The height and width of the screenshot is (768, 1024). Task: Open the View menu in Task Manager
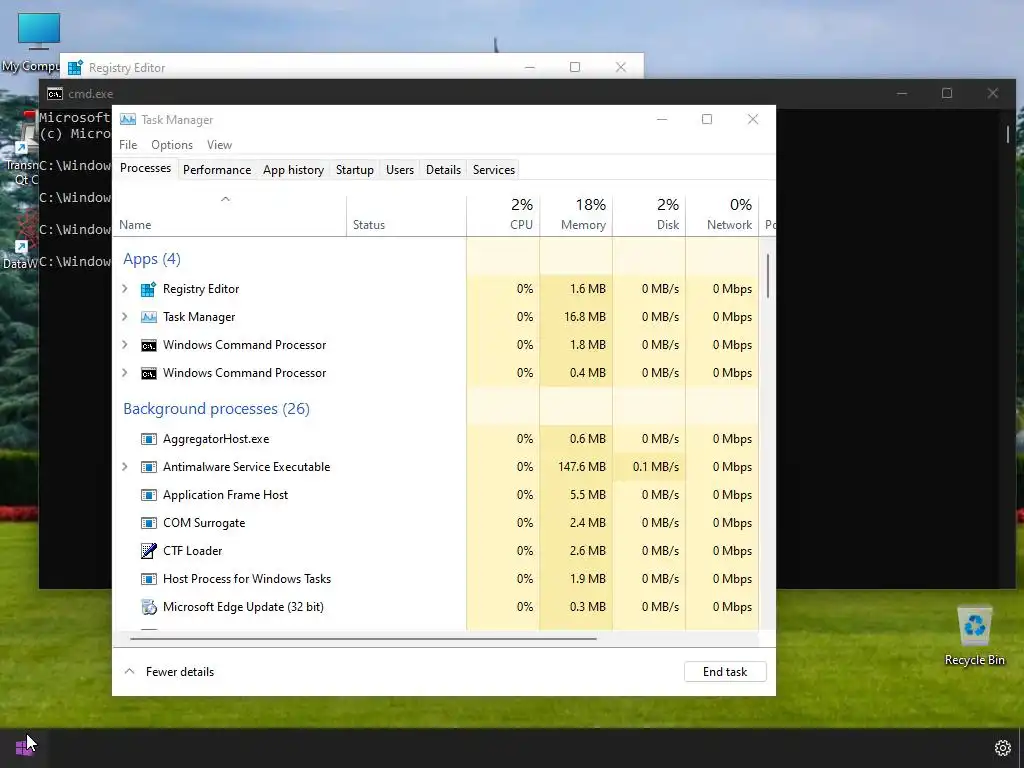click(219, 145)
